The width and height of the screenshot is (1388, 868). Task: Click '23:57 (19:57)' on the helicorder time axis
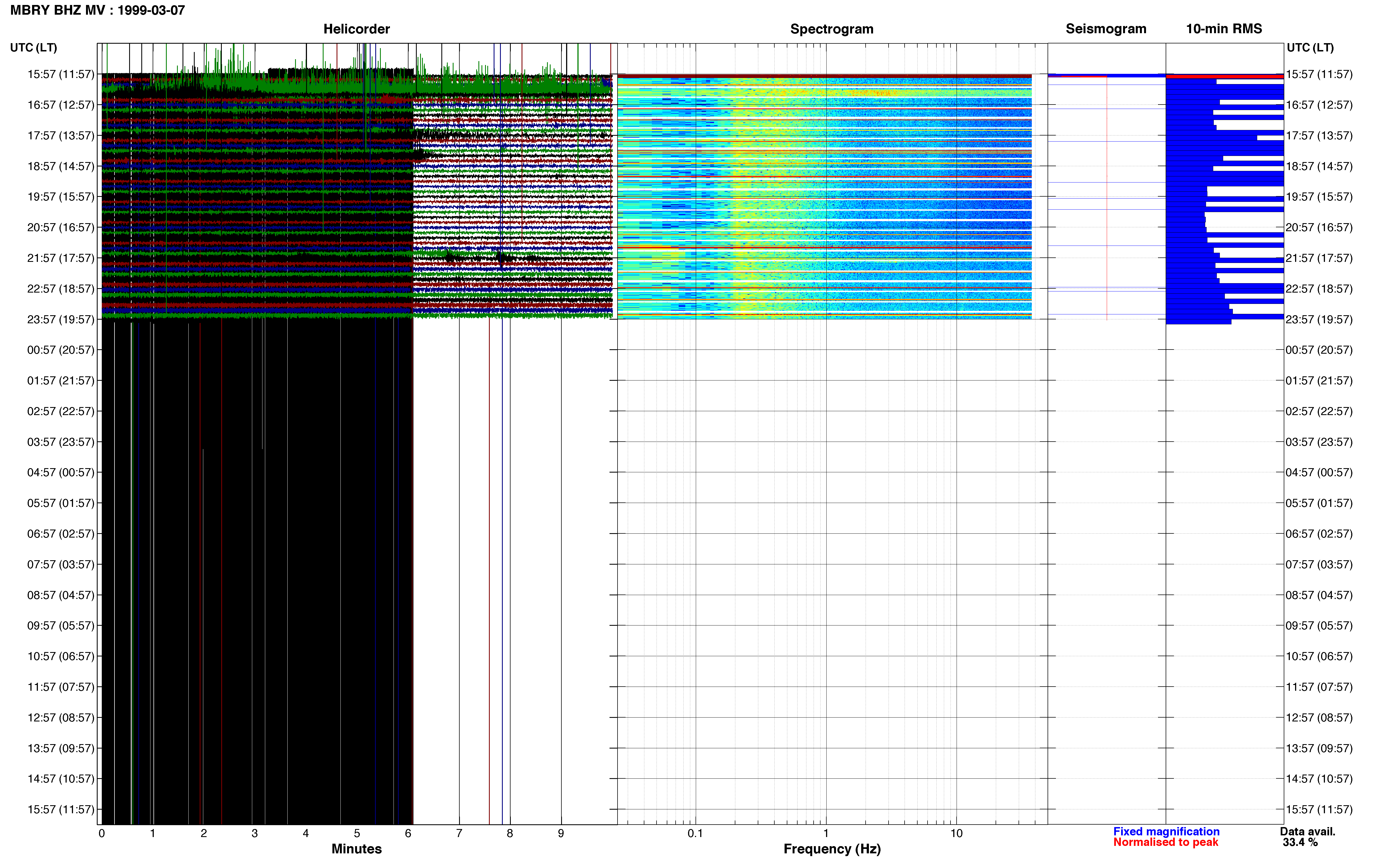coord(61,319)
